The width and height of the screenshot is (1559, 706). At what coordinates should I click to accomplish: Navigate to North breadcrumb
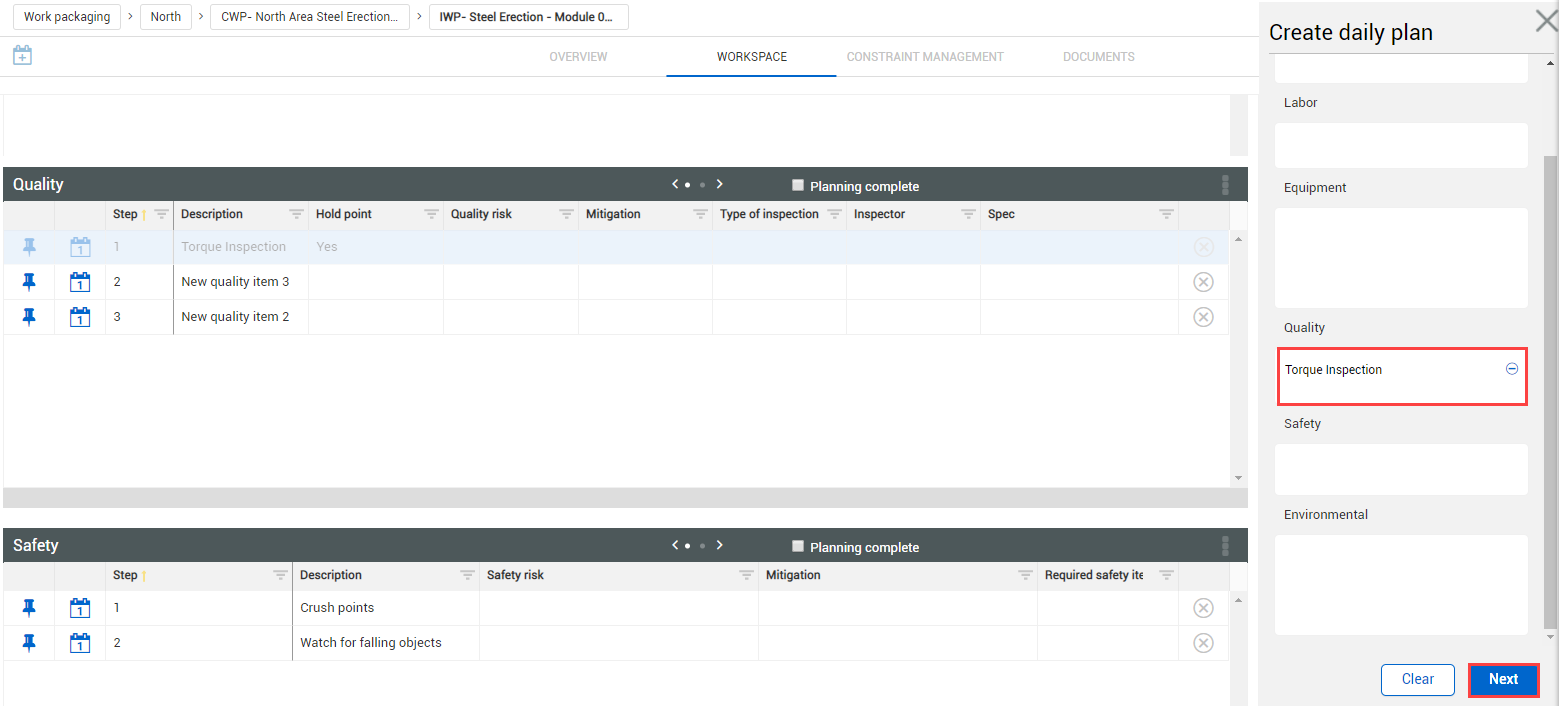[166, 17]
